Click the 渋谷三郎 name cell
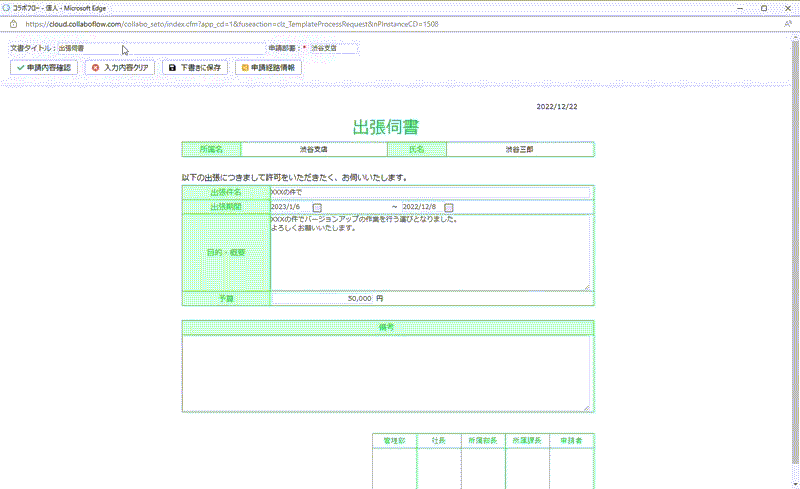The width and height of the screenshot is (800, 489). click(x=520, y=149)
